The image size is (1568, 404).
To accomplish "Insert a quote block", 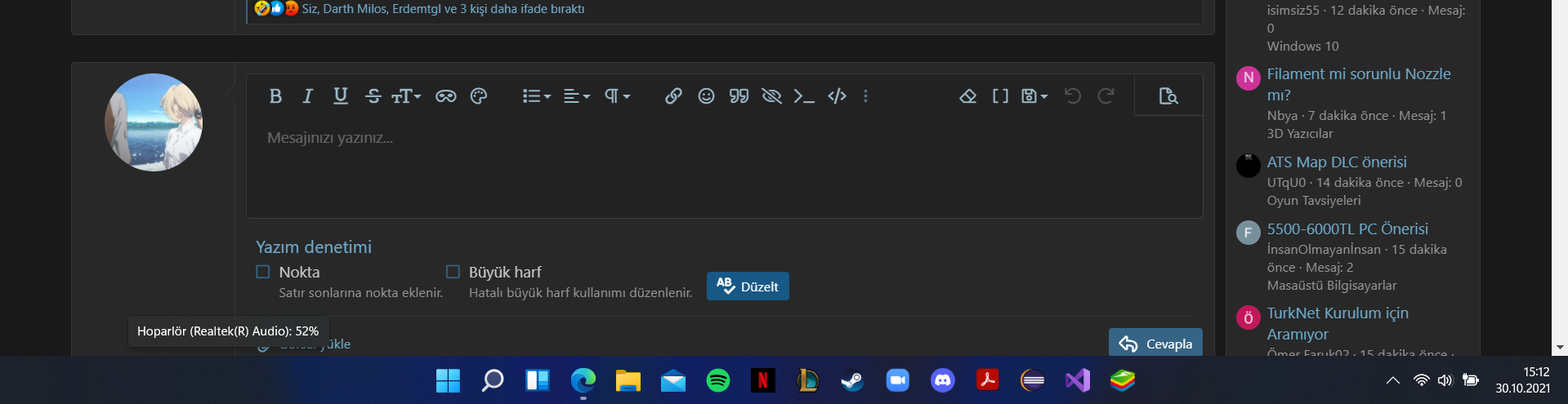I will coord(739,96).
